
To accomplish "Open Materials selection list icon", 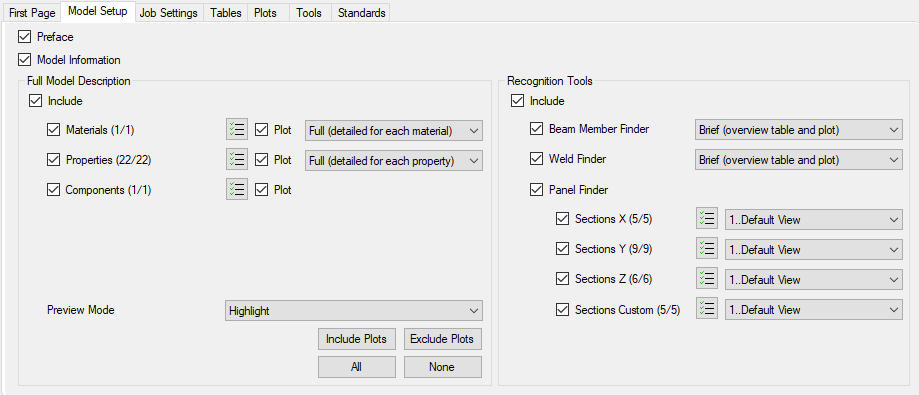I will coord(237,130).
